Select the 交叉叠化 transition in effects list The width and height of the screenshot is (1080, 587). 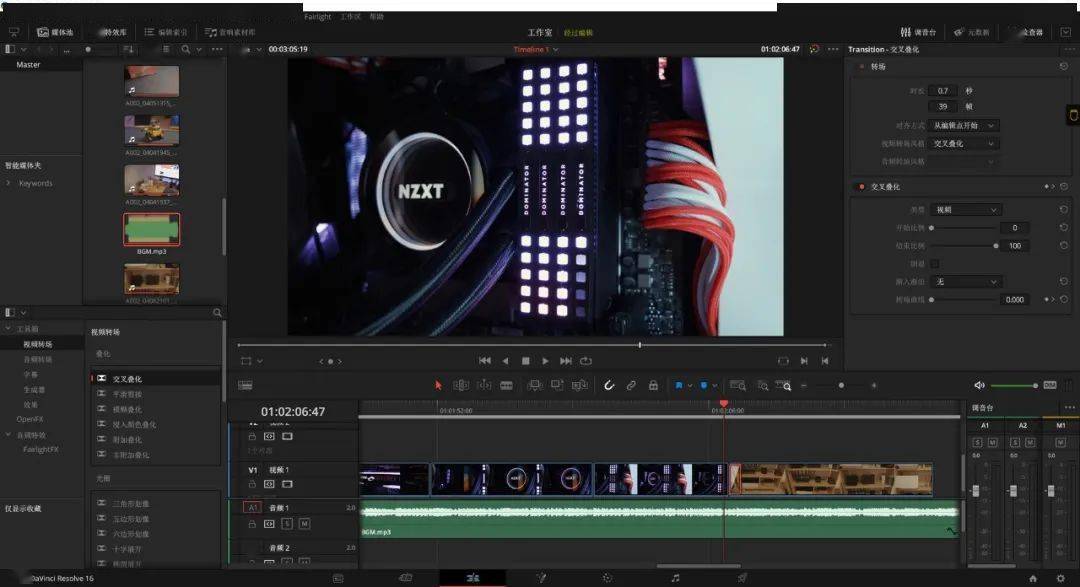[155, 379]
